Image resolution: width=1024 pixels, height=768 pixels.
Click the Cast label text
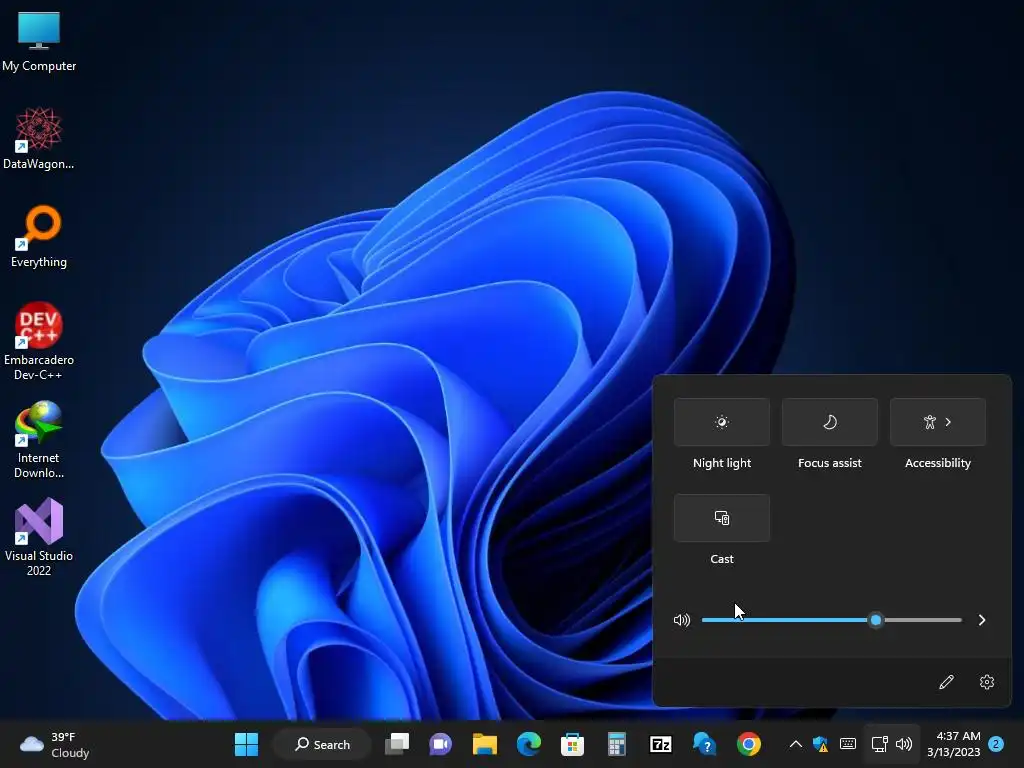722,559
